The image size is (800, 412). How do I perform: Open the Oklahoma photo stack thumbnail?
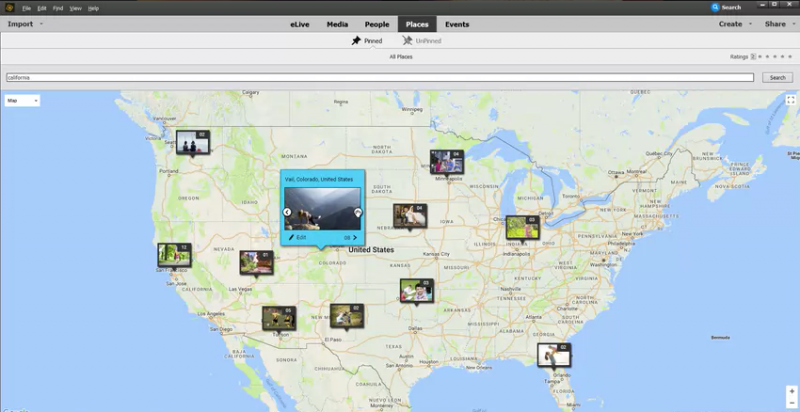(417, 291)
